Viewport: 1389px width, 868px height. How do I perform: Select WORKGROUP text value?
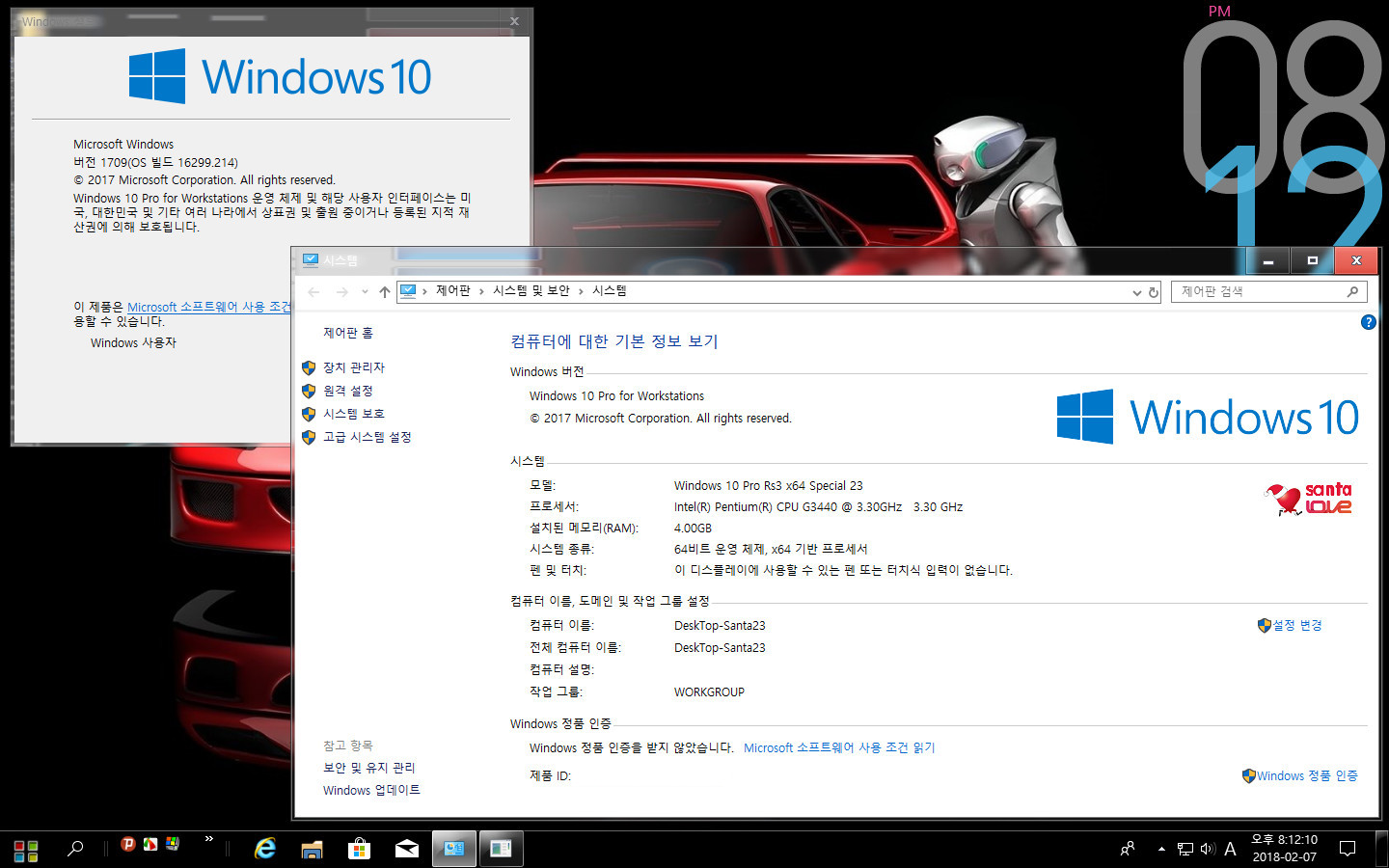pos(709,692)
